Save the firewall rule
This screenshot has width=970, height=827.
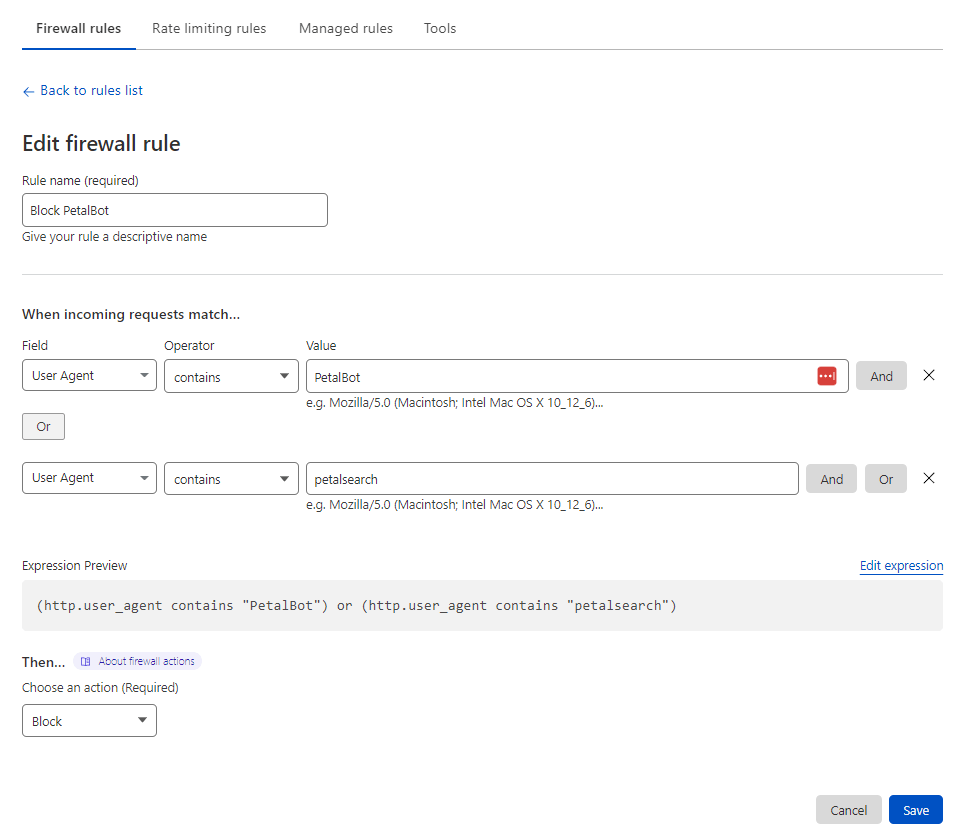coord(916,810)
